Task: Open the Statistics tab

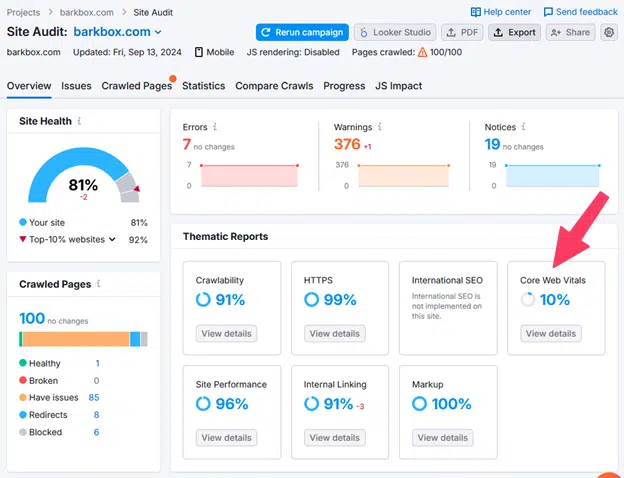Action: point(203,86)
